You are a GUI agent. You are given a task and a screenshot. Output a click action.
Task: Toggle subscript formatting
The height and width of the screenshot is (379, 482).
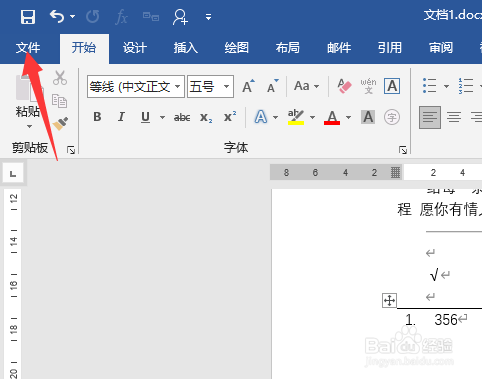(206, 117)
